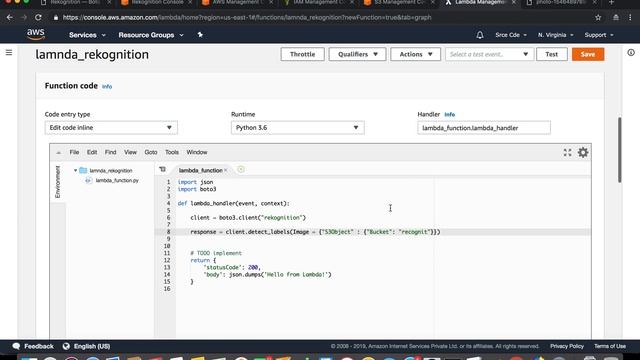Open the N. Virginia region menu

point(555,35)
